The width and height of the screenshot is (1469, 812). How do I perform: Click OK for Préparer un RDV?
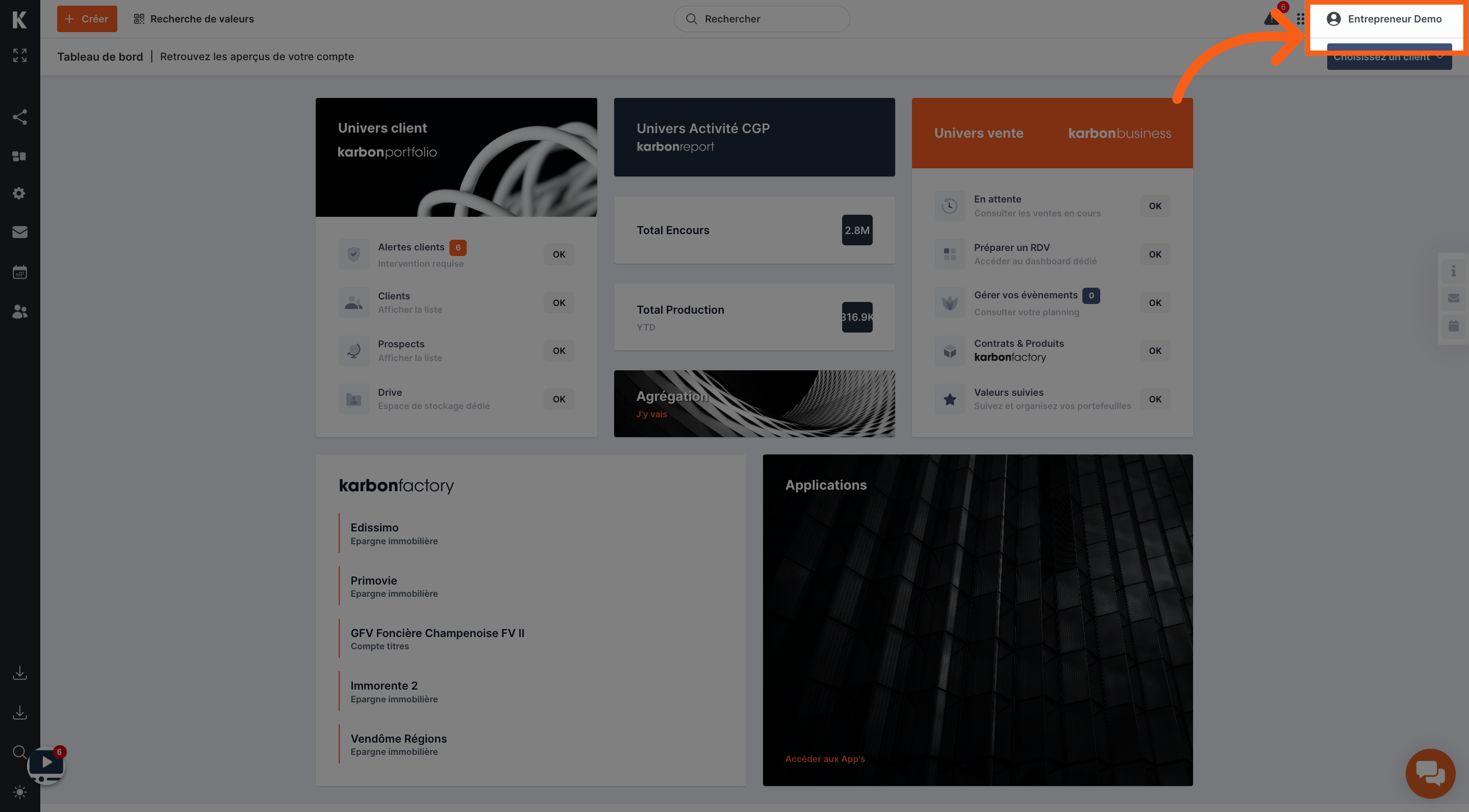coord(1155,255)
